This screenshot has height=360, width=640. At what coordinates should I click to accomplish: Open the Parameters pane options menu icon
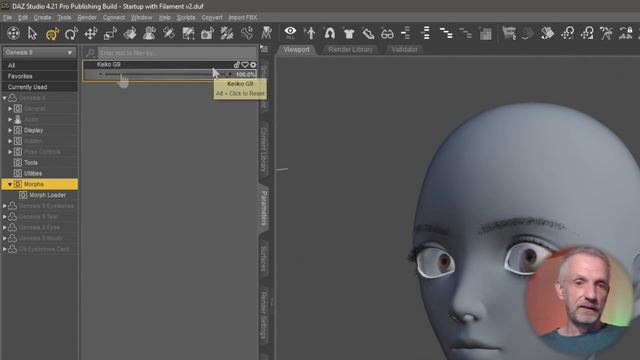point(264,49)
